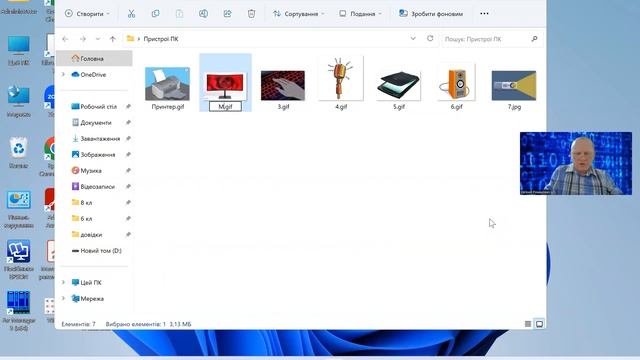640x360 pixels.
Task: Select the 6.gif speaker thumbnail
Action: [456, 83]
